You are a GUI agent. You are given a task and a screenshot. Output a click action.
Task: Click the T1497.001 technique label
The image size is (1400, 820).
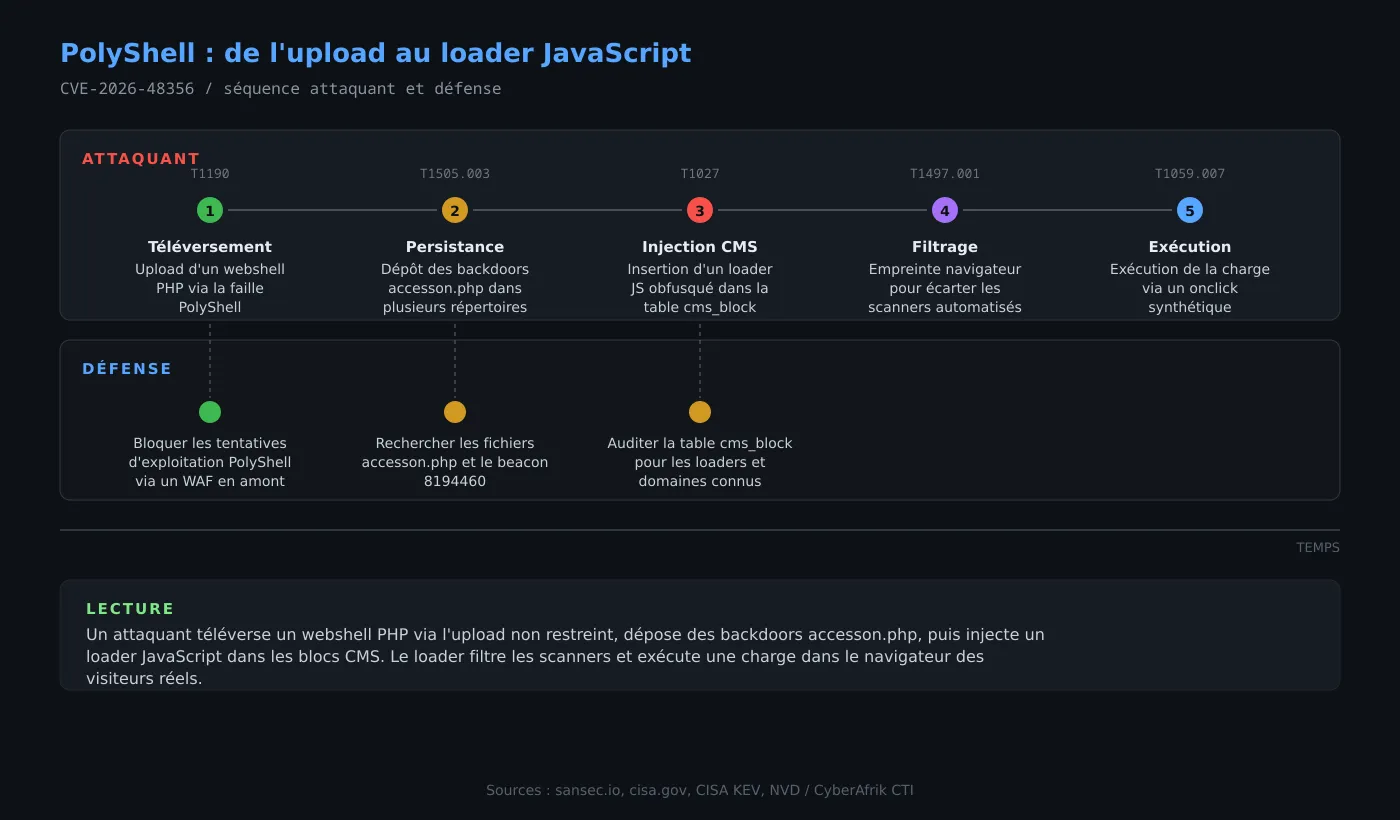coord(945,174)
